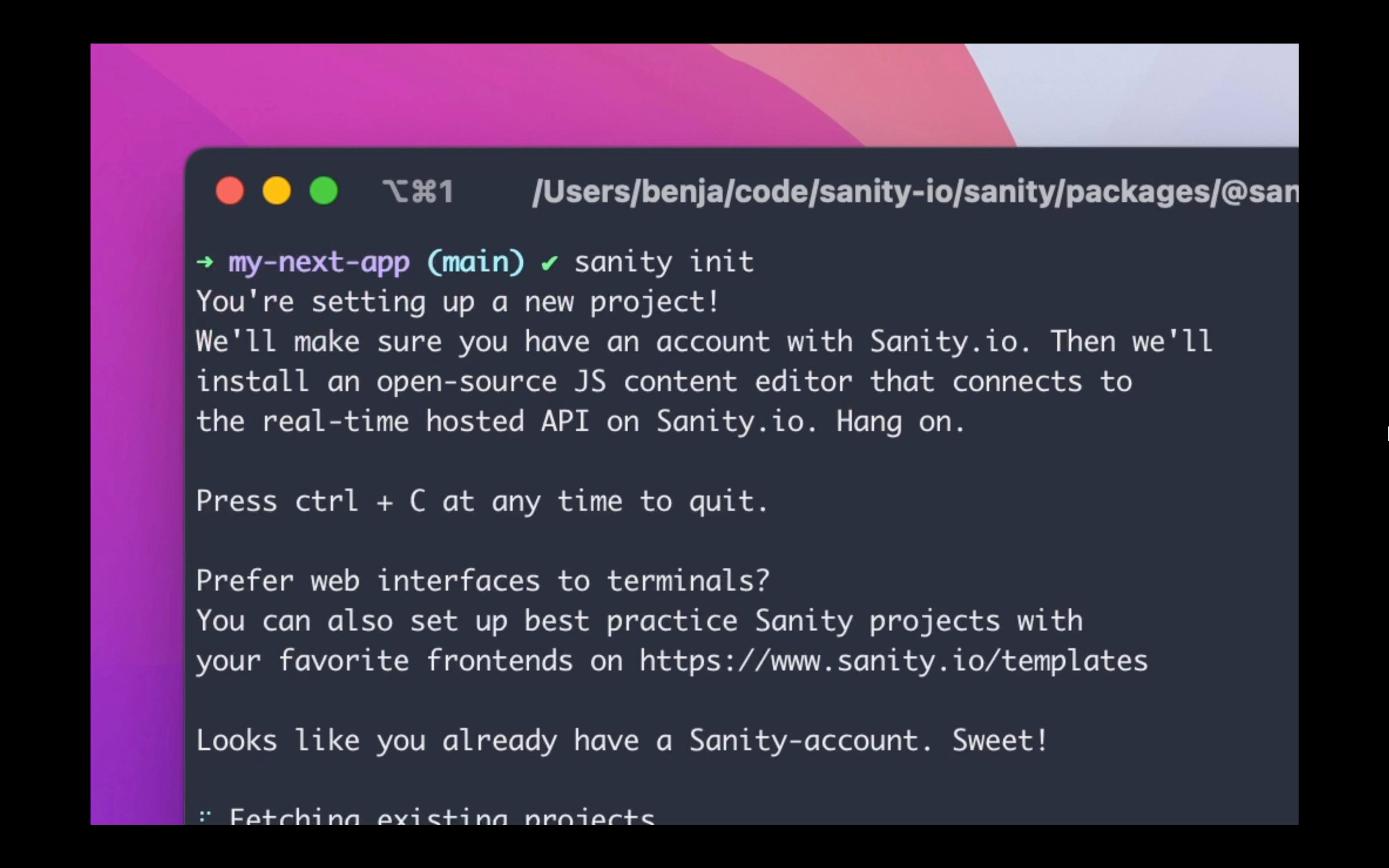Click the spinner icon beside Fetching existing projects
This screenshot has width=1389, height=868.
tap(205, 816)
